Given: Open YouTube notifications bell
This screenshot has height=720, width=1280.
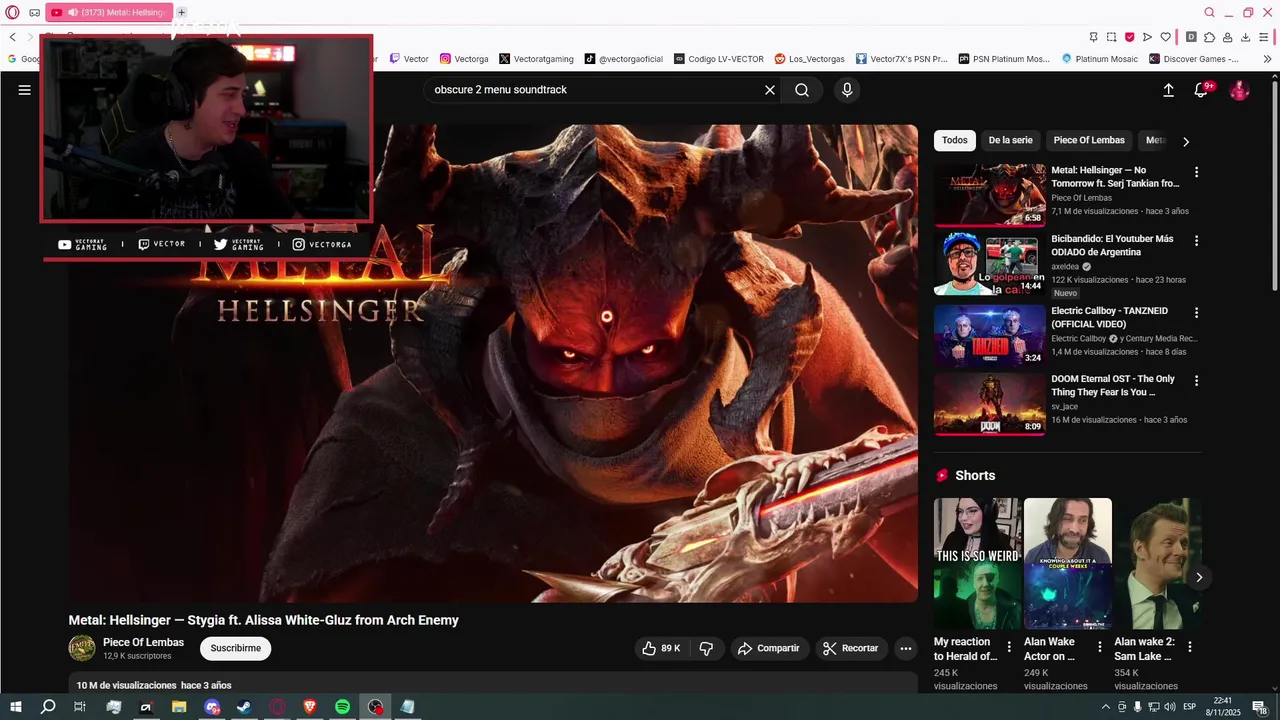Looking at the screenshot, I should [x=1202, y=90].
